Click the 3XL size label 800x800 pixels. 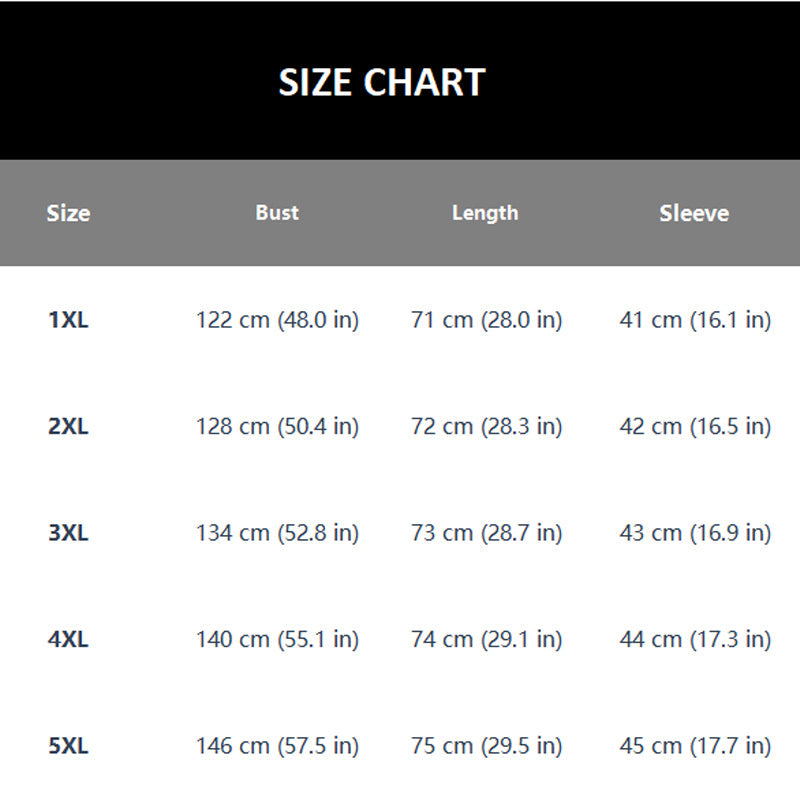click(68, 533)
